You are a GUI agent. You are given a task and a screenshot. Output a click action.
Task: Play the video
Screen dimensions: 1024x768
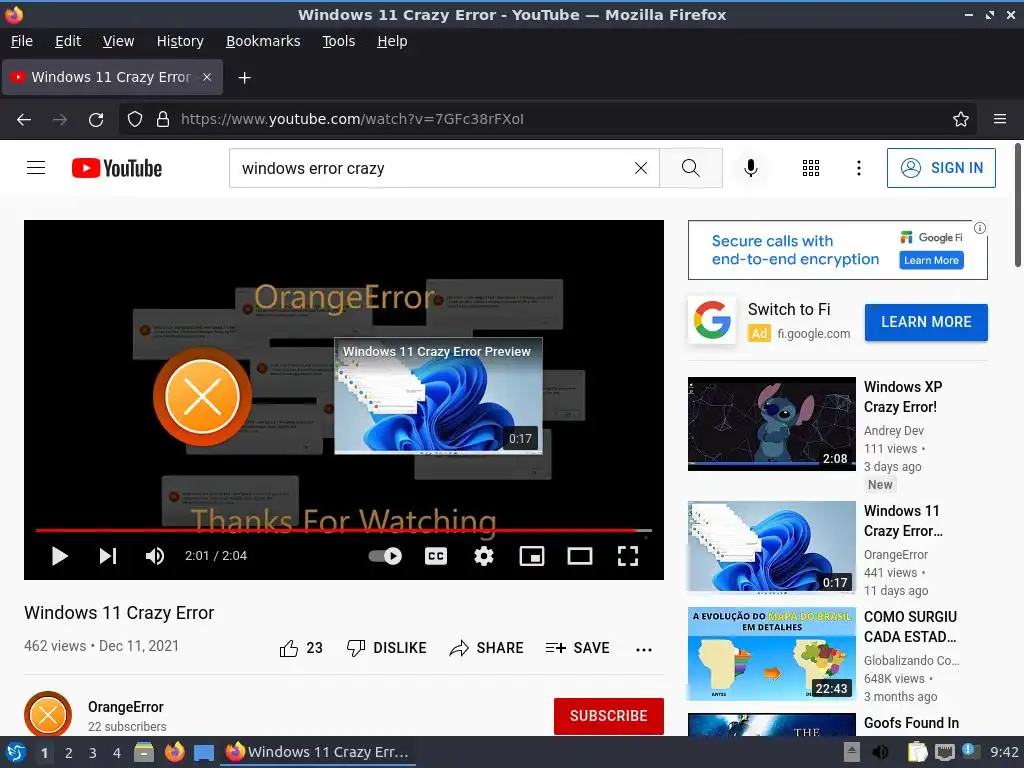[x=59, y=556]
